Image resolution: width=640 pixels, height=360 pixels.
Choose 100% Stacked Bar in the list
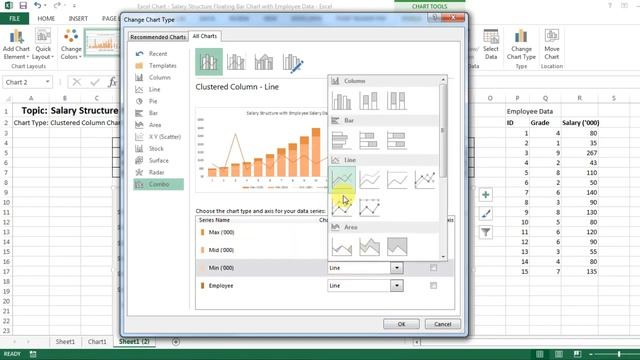click(x=396, y=140)
